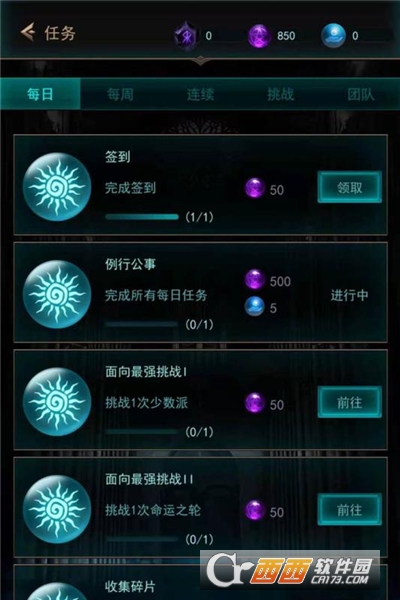This screenshot has width=400, height=600.
Task: Click the dark rune crystal currency icon
Action: 186,36
